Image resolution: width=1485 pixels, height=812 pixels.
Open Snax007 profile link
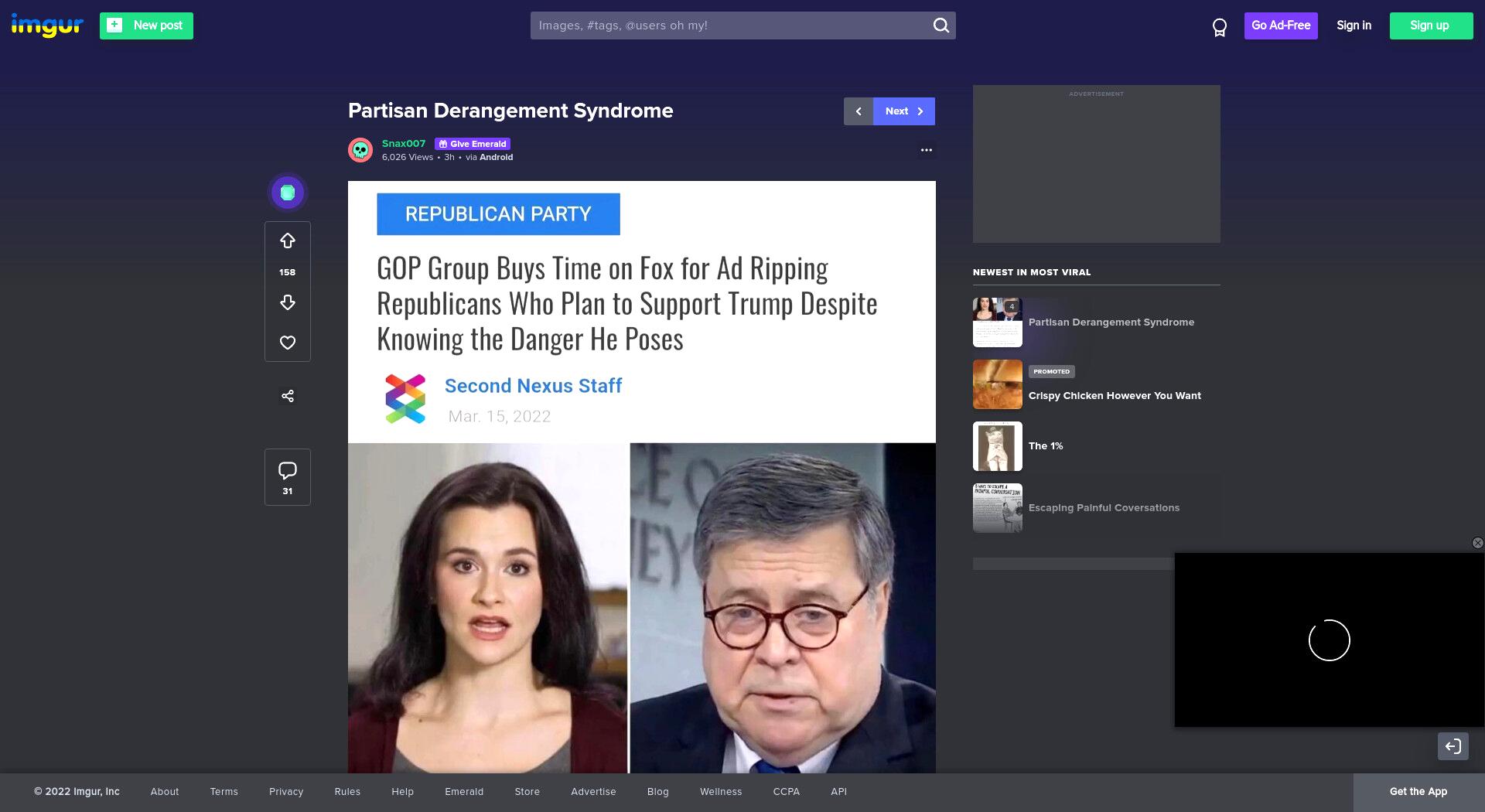404,144
